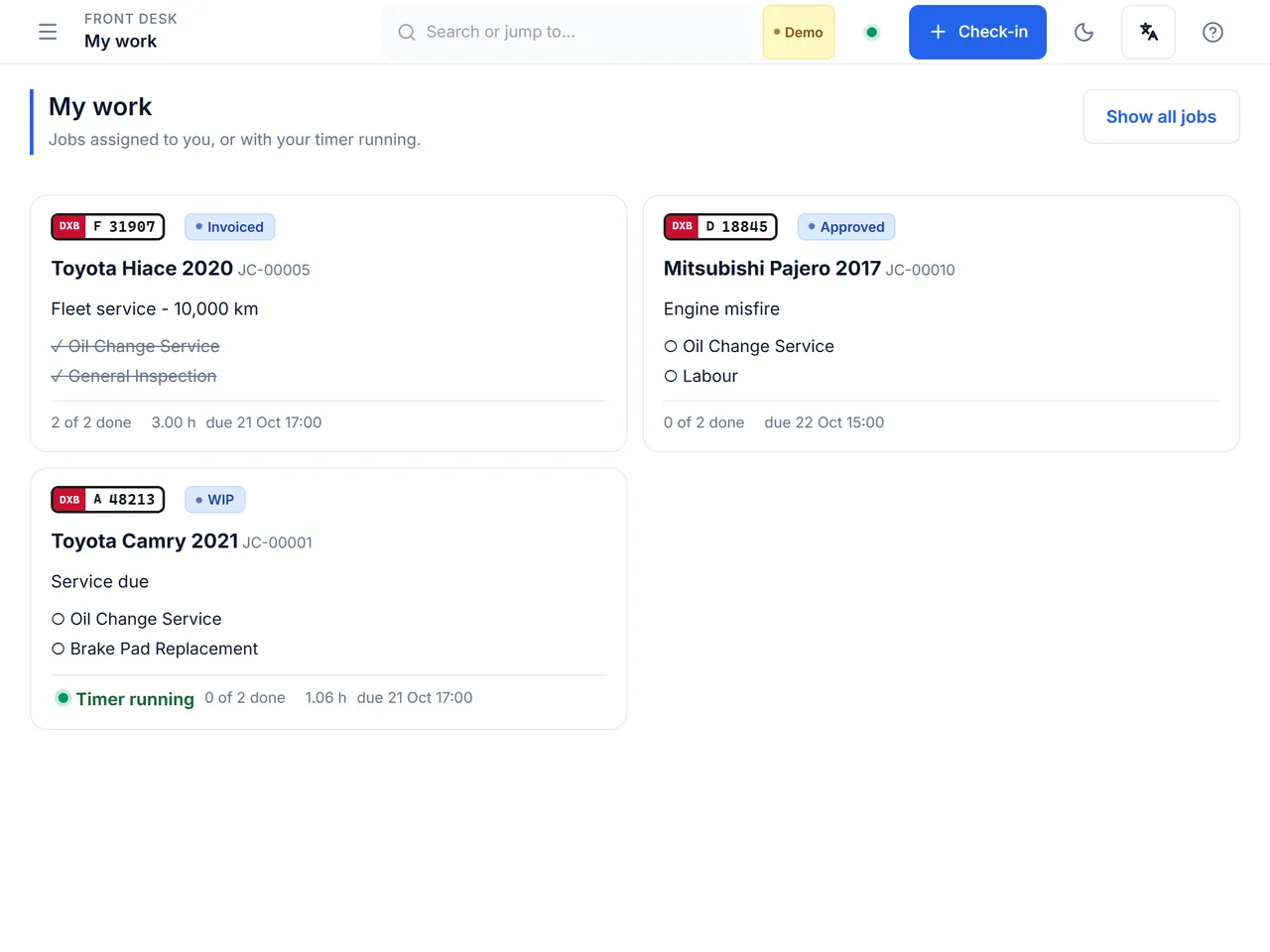Click the 2 of 2 done progress text

click(x=91, y=422)
